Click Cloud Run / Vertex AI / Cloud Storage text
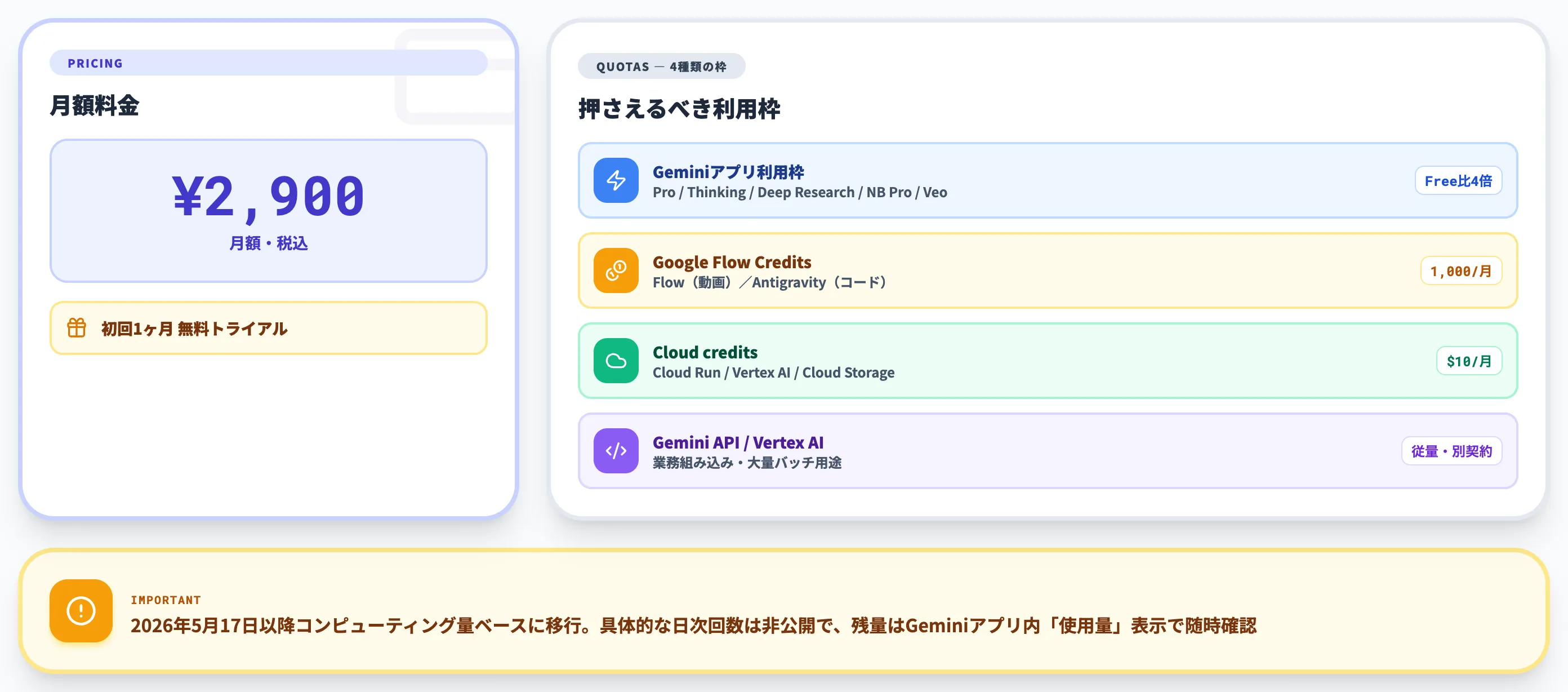1568x692 pixels. pyautogui.click(x=773, y=373)
